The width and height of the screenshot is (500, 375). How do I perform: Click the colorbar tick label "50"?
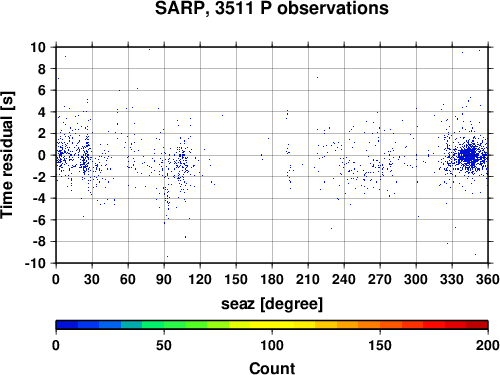[x=164, y=345]
